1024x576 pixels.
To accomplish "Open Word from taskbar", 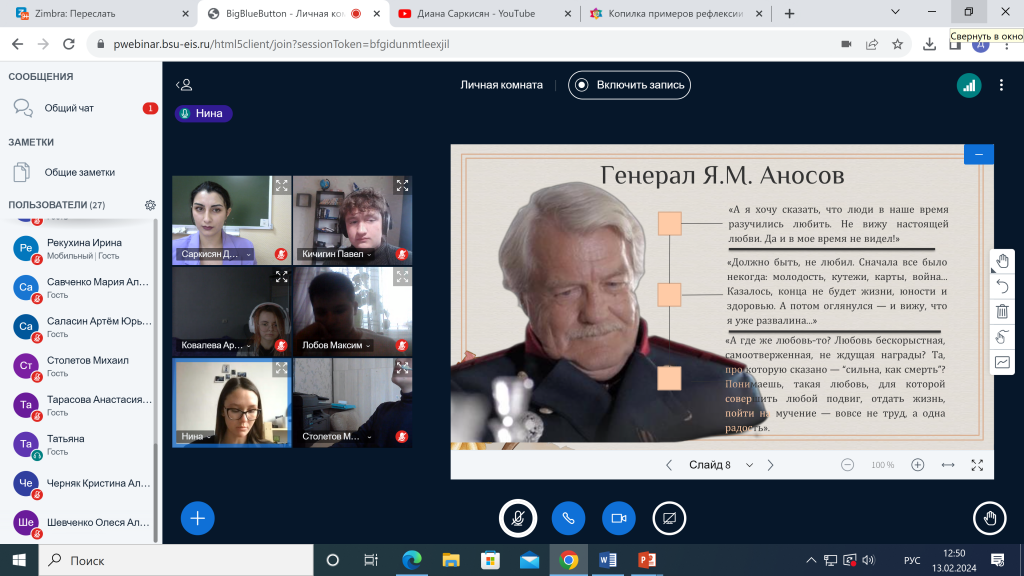I will pos(607,560).
